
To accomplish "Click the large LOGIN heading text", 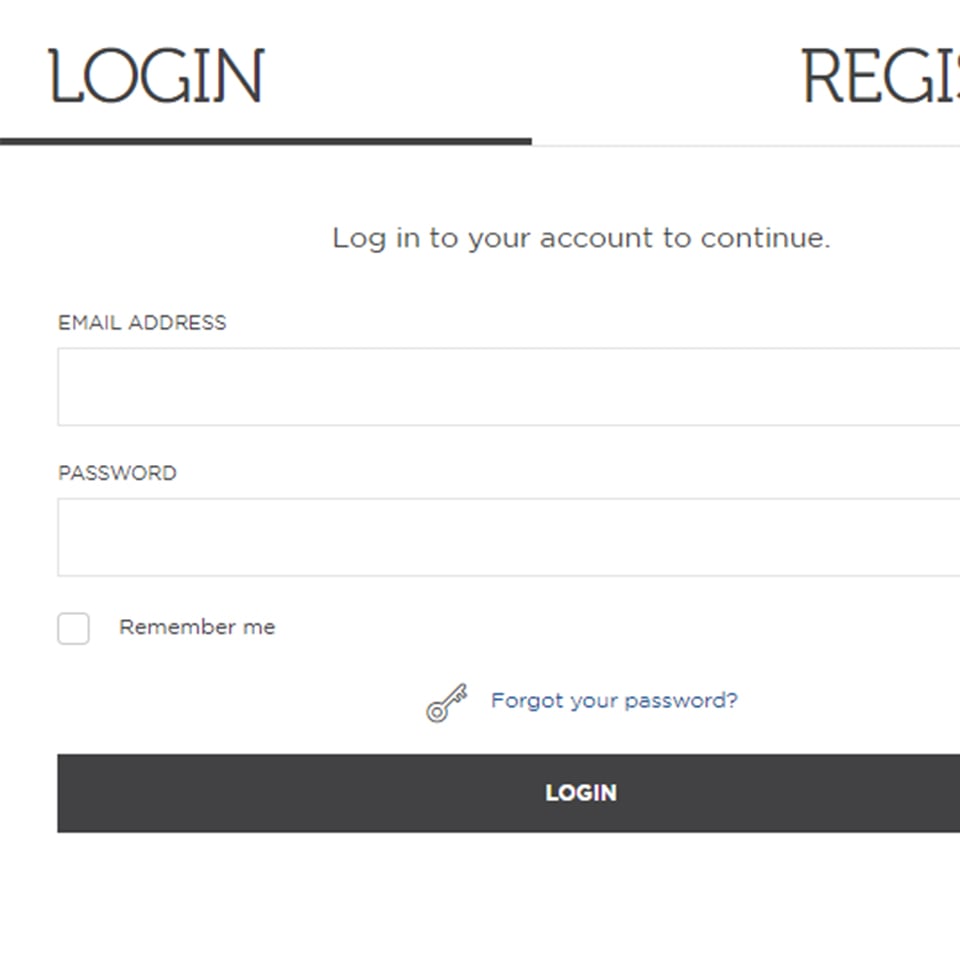I will (x=156, y=76).
